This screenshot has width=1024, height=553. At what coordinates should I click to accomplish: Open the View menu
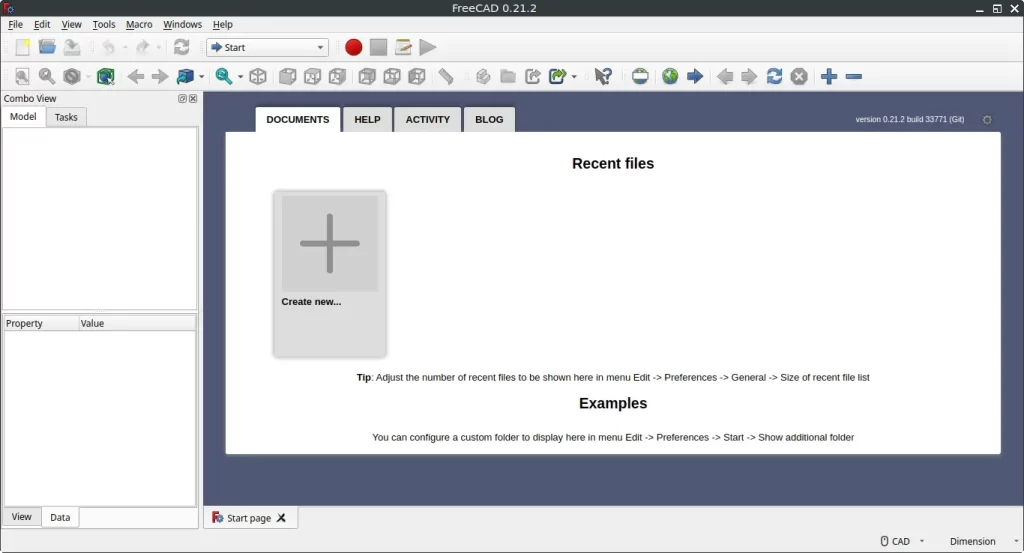[x=71, y=24]
